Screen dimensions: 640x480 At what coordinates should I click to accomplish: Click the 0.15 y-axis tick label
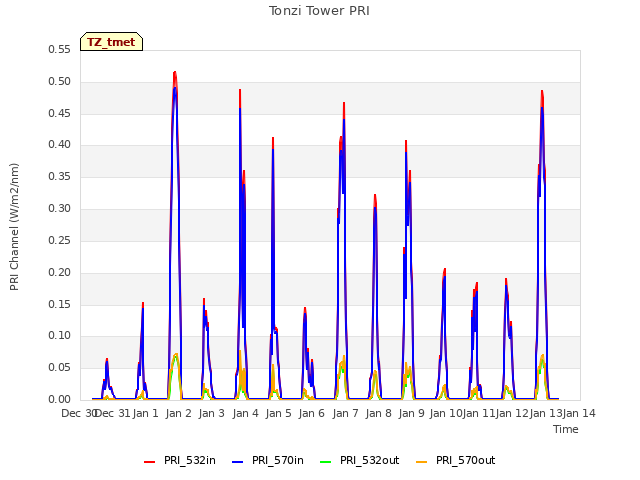point(59,304)
